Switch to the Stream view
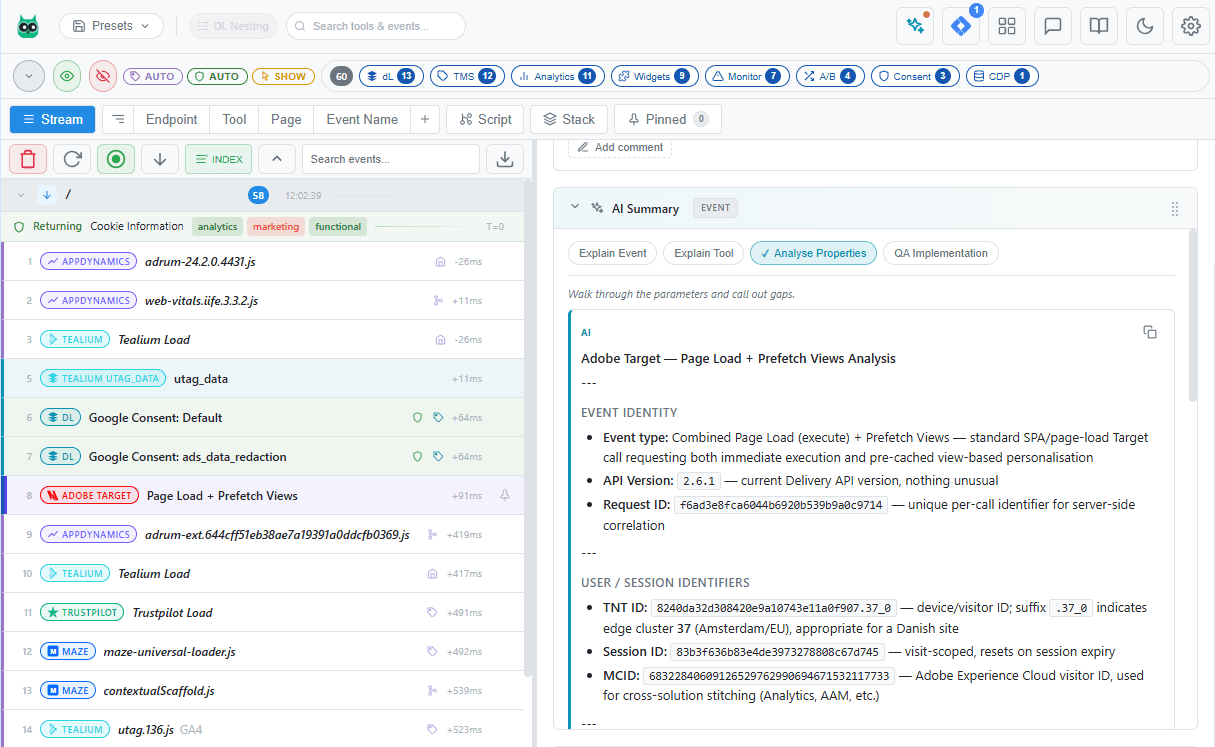The height and width of the screenshot is (747, 1215). (52, 119)
